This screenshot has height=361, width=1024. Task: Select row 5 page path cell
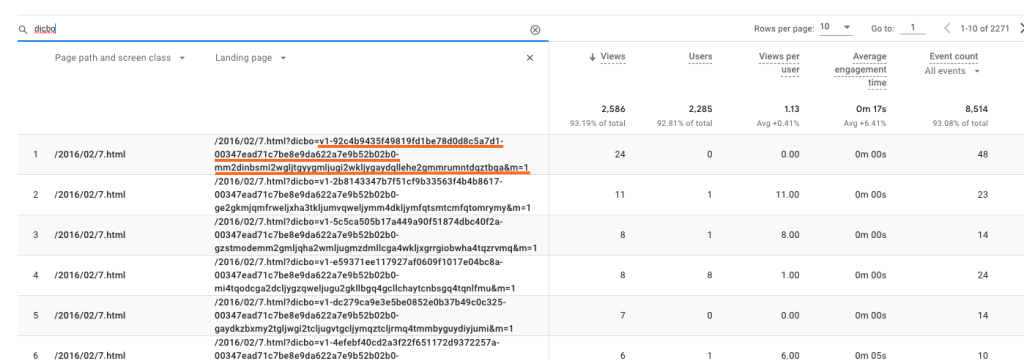pos(90,315)
